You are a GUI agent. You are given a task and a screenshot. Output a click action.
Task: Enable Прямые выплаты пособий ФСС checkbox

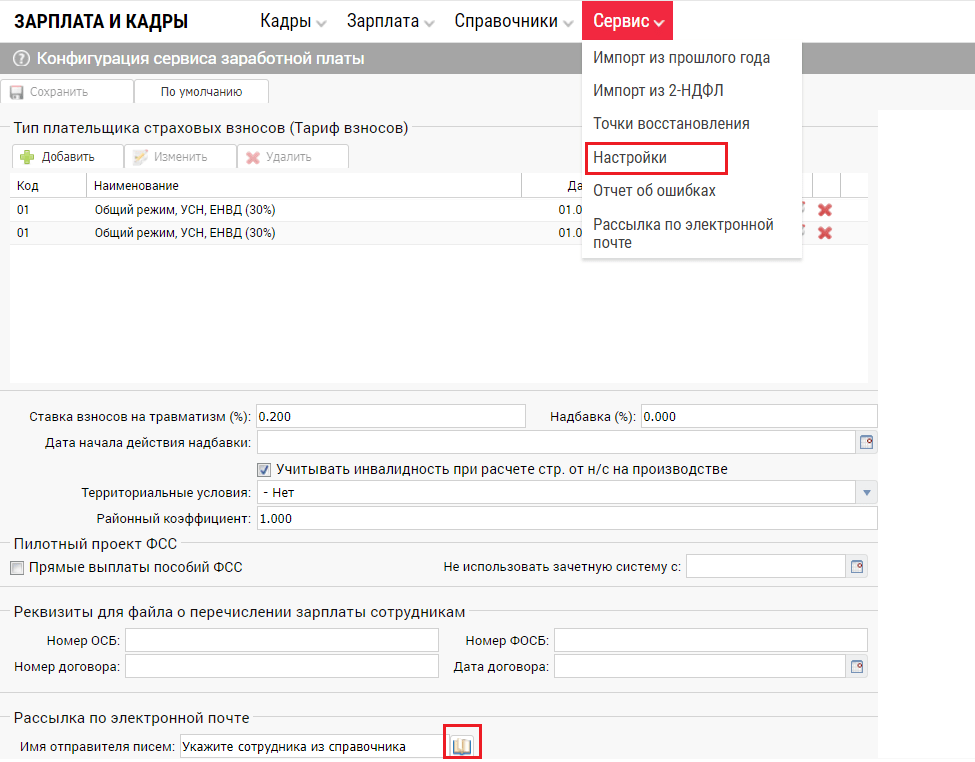tap(17, 568)
